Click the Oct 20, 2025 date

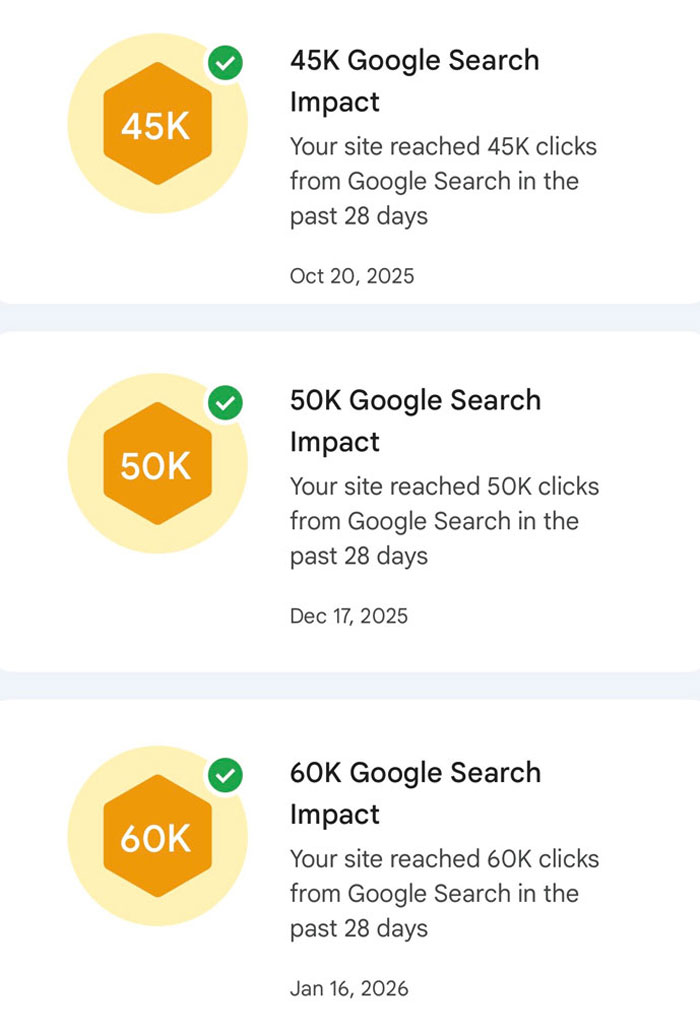tap(352, 276)
